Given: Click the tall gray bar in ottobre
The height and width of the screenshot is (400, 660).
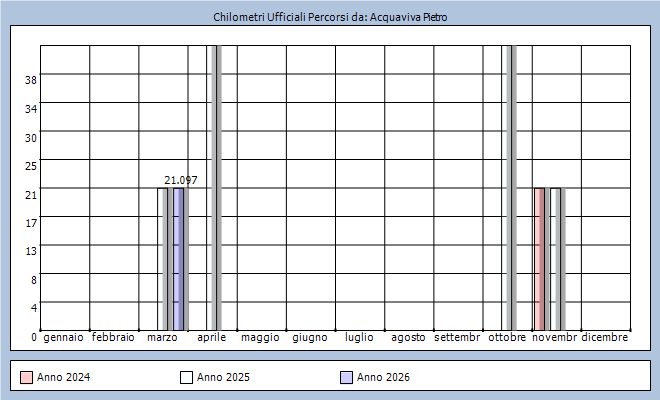Looking at the screenshot, I should pyautogui.click(x=509, y=188).
